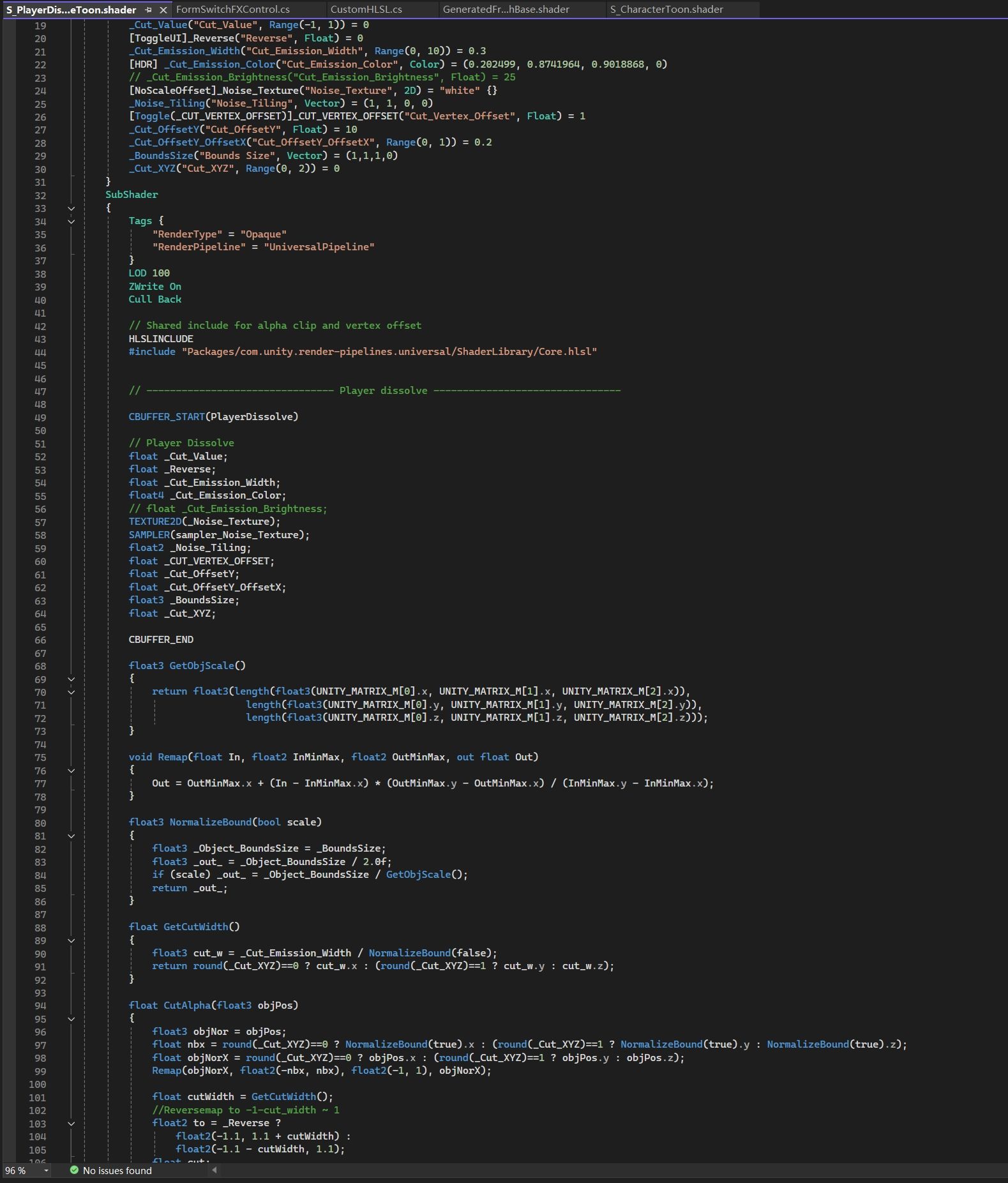
Task: Click the CBUFFER_END text
Action: pos(161,639)
